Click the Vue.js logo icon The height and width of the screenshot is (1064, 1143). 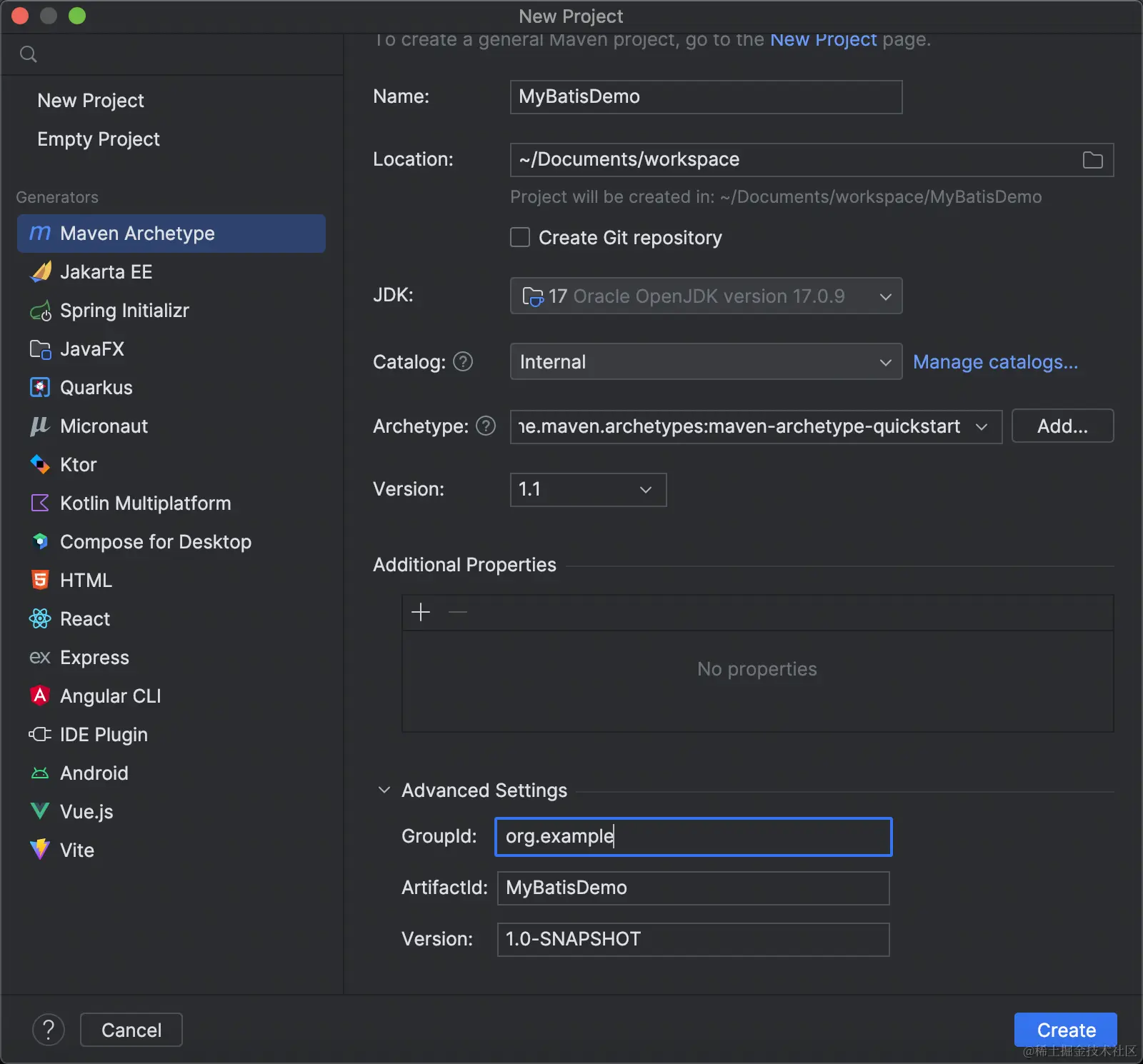click(41, 812)
